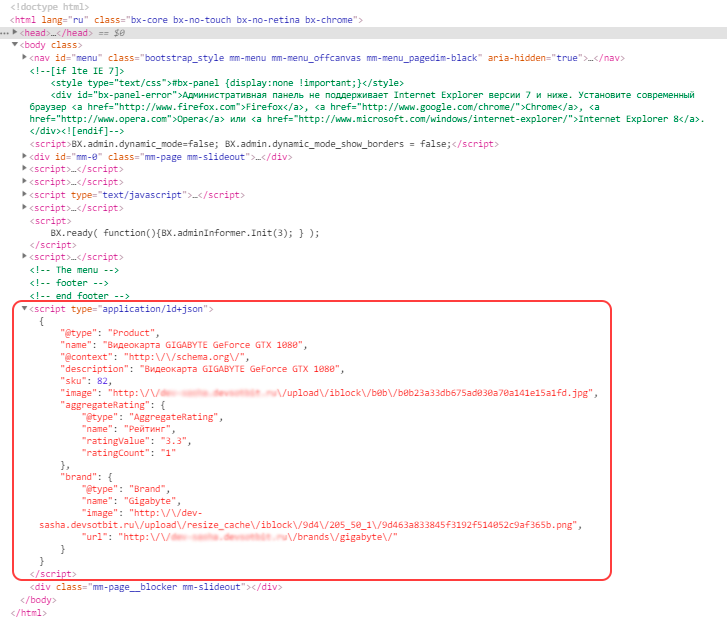Expand the nav id="menu" node
This screenshot has width=727, height=622.
[x=25, y=57]
